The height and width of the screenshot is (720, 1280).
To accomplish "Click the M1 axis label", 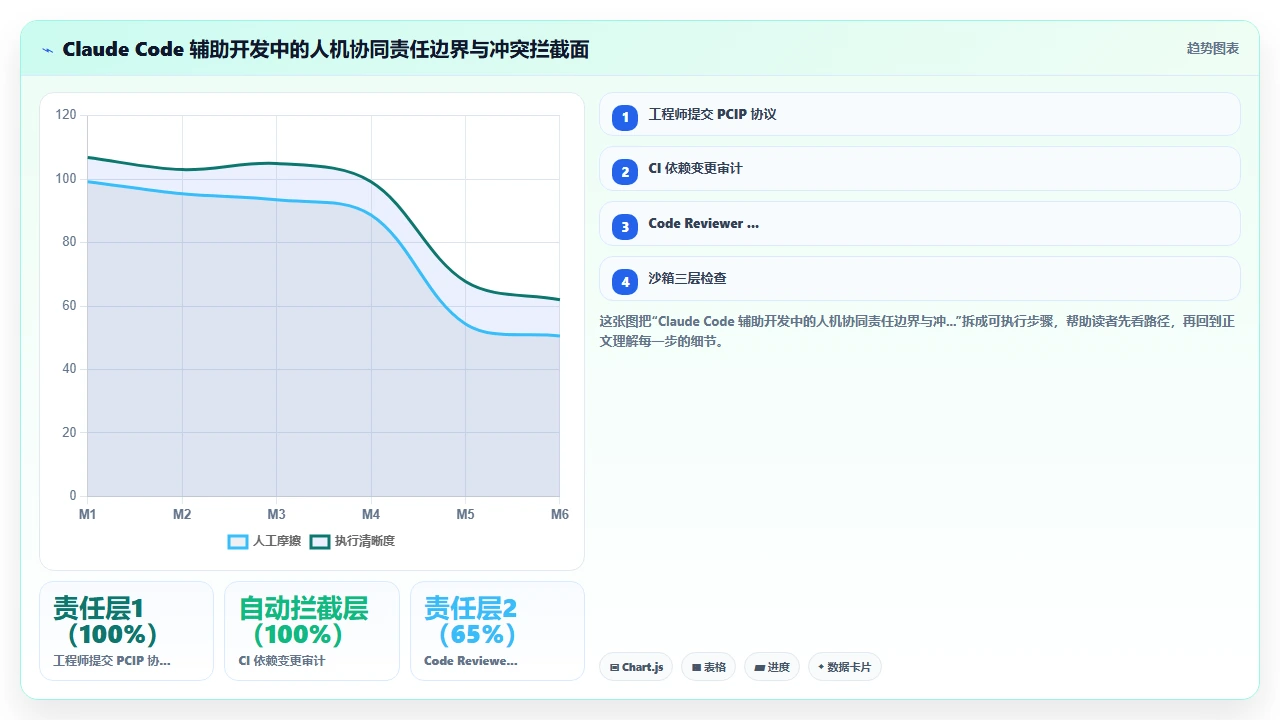I will point(88,514).
